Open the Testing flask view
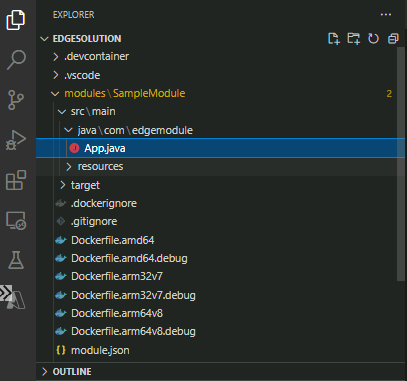The image size is (407, 381). point(16,260)
